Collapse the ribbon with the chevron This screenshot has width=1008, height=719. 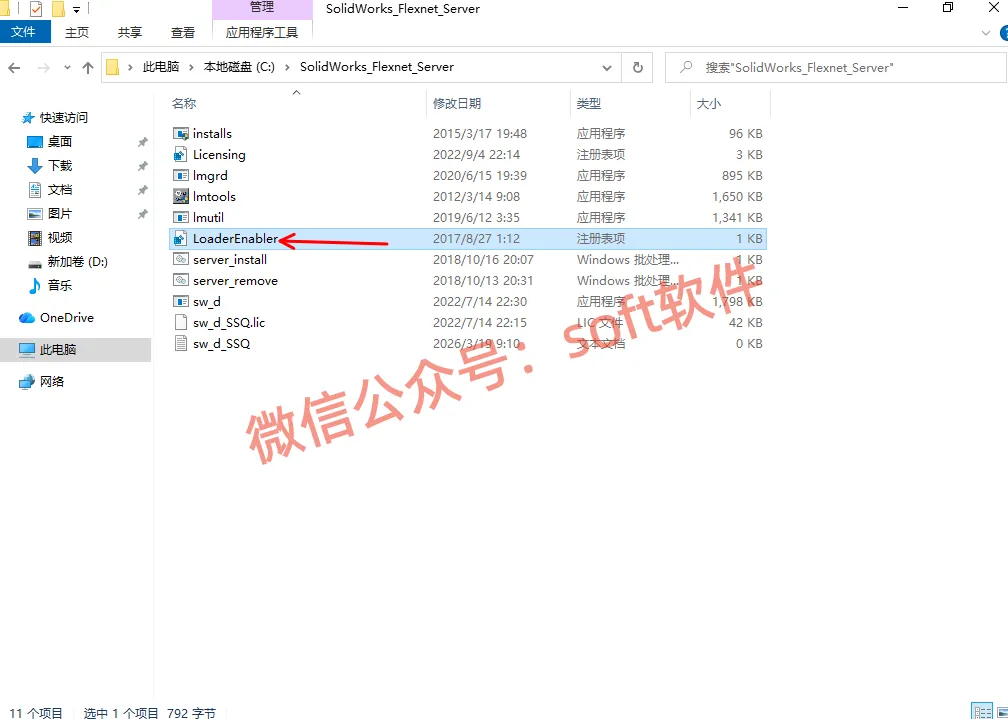click(x=986, y=33)
